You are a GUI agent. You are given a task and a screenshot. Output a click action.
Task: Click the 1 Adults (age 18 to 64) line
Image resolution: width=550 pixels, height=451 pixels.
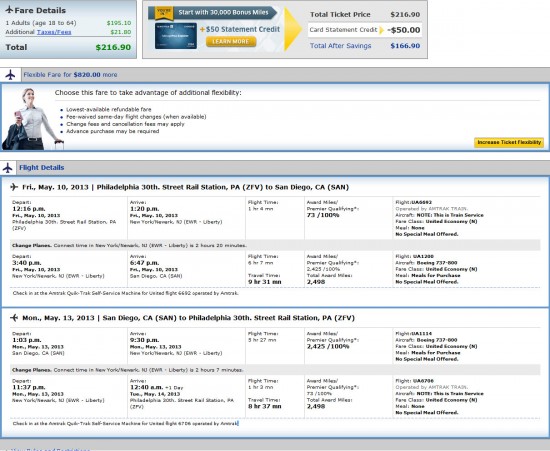[41, 23]
